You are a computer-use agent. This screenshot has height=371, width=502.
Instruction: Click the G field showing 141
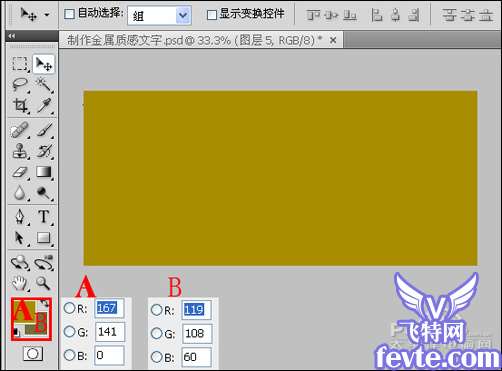[109, 332]
